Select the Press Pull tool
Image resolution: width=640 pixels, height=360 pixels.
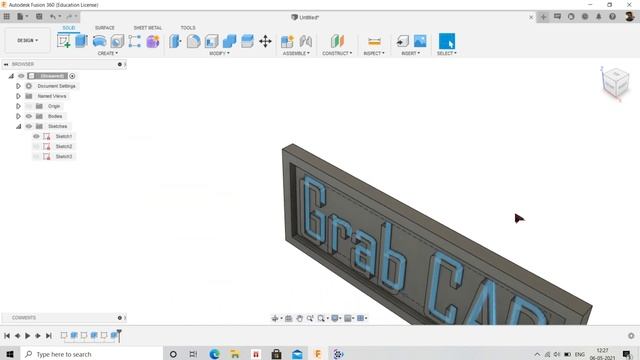[x=176, y=41]
